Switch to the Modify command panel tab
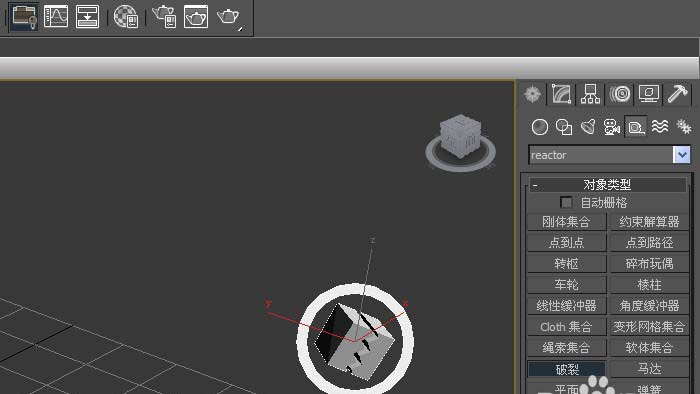700x394 pixels. 562,94
